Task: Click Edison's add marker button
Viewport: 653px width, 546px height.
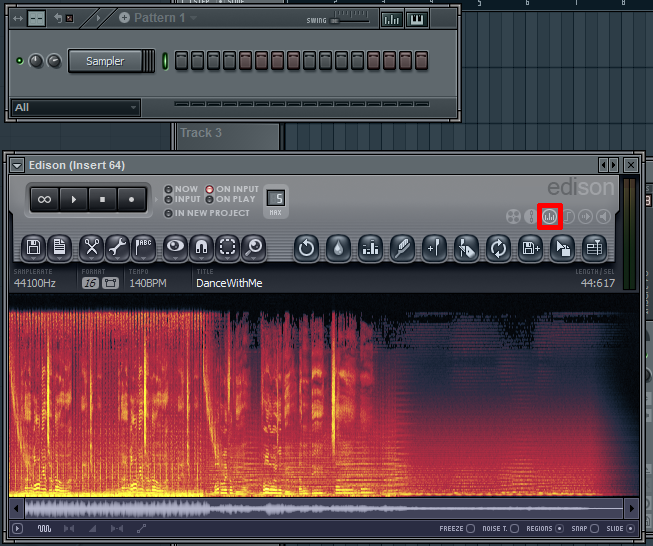Action: pyautogui.click(x=434, y=249)
